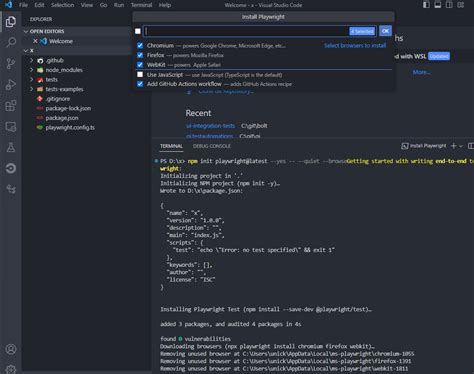This screenshot has height=374, width=474.
Task: Open the File menu
Action: (23, 5)
